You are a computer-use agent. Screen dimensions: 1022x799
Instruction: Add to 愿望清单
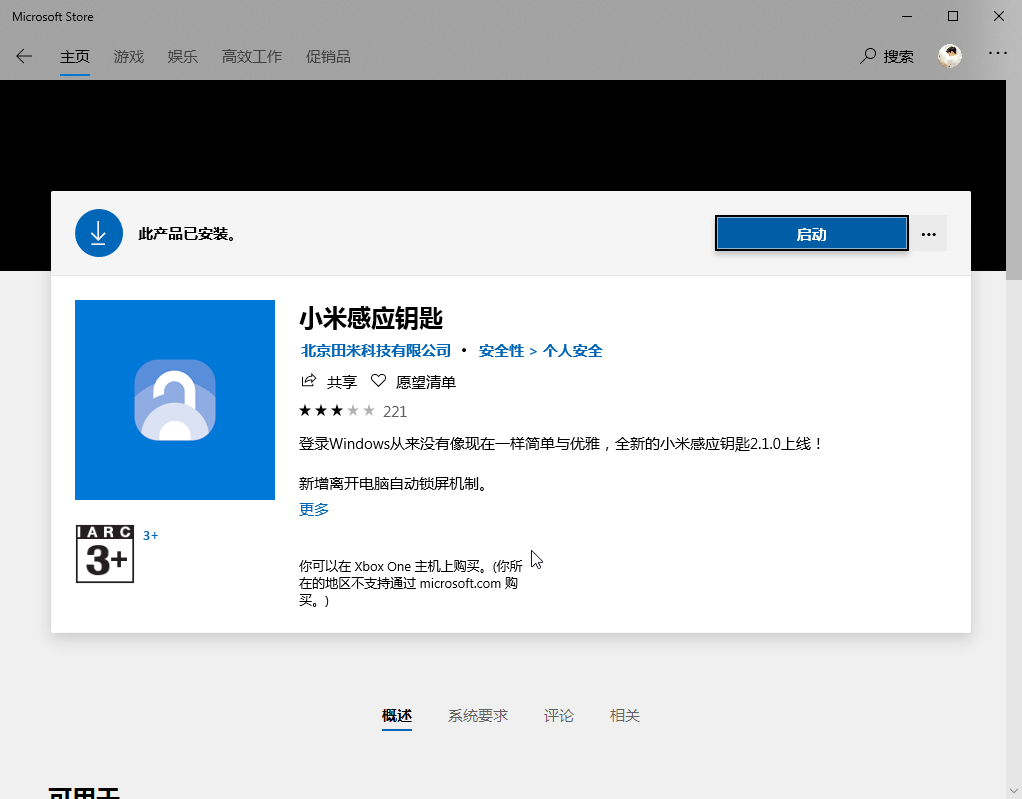[x=426, y=382]
